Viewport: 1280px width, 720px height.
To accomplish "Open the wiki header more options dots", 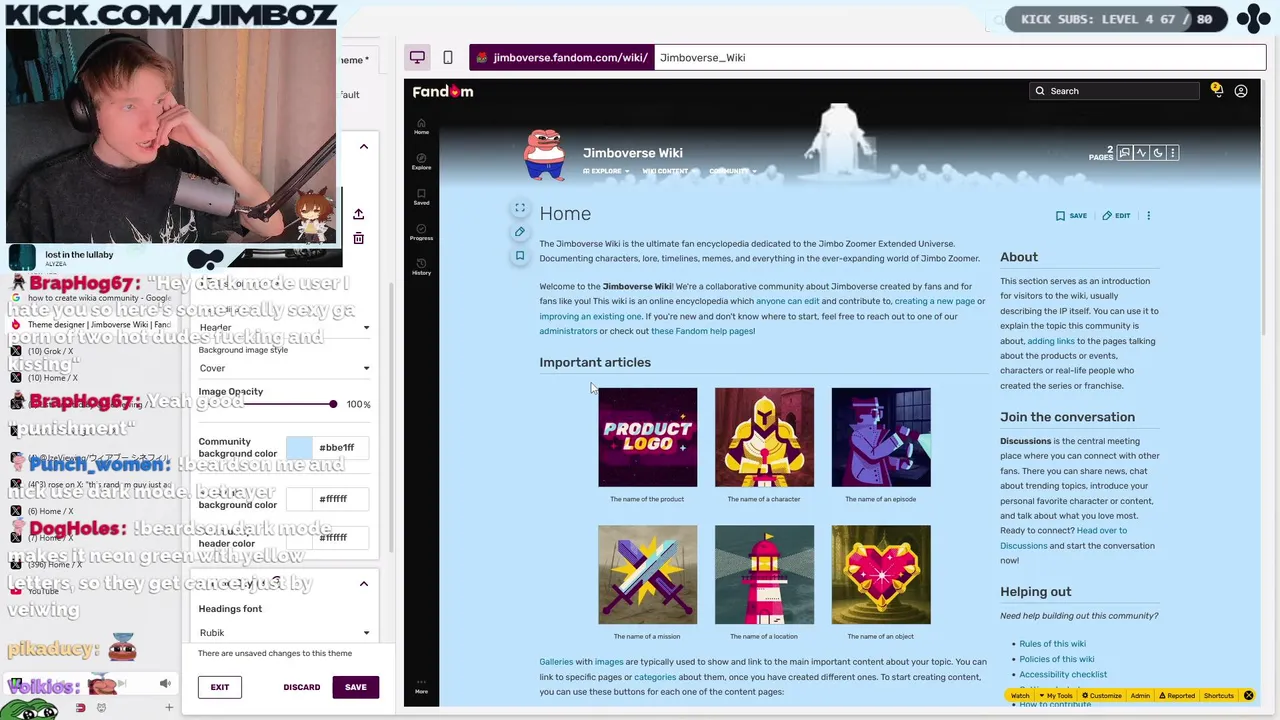I will pos(1172,153).
